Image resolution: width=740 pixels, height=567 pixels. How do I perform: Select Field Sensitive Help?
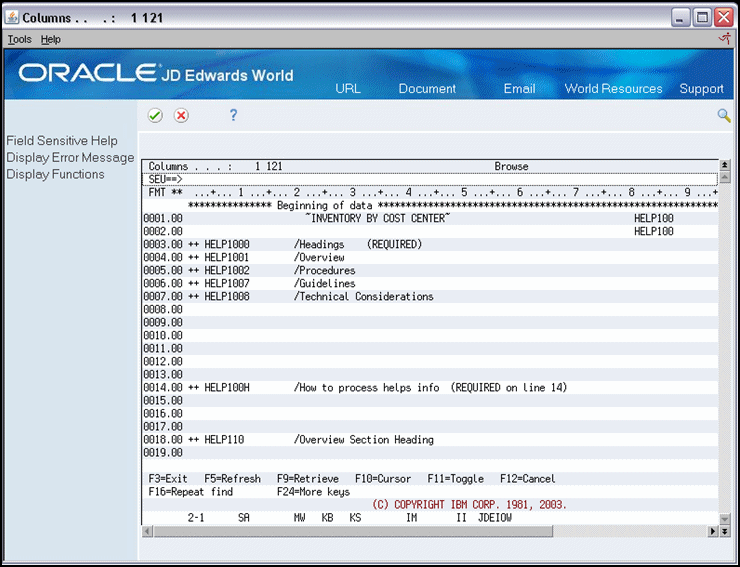[x=62, y=141]
